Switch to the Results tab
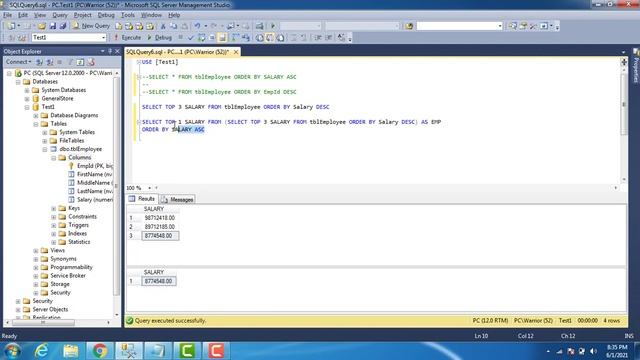The height and width of the screenshot is (360, 640). [142, 199]
